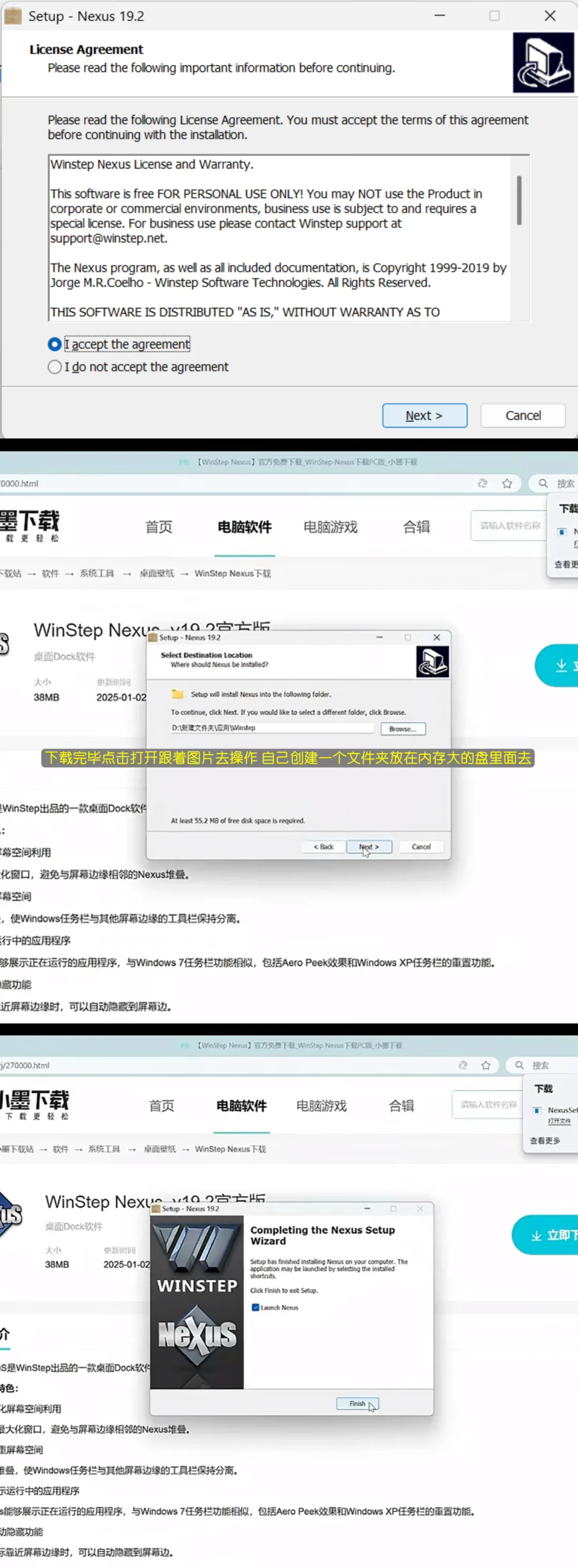Click Cancel in the Select Destination Location dialog
Viewport: 578px width, 1568px height.
point(421,847)
